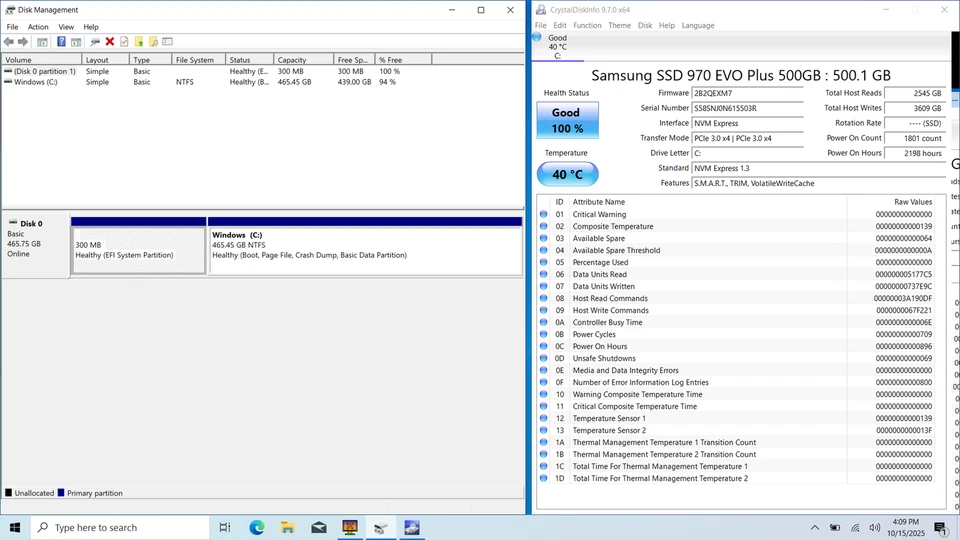Screen dimensions: 960x540
Task: Click the Windows (C:) volume icon in list
Action: coord(8,81)
